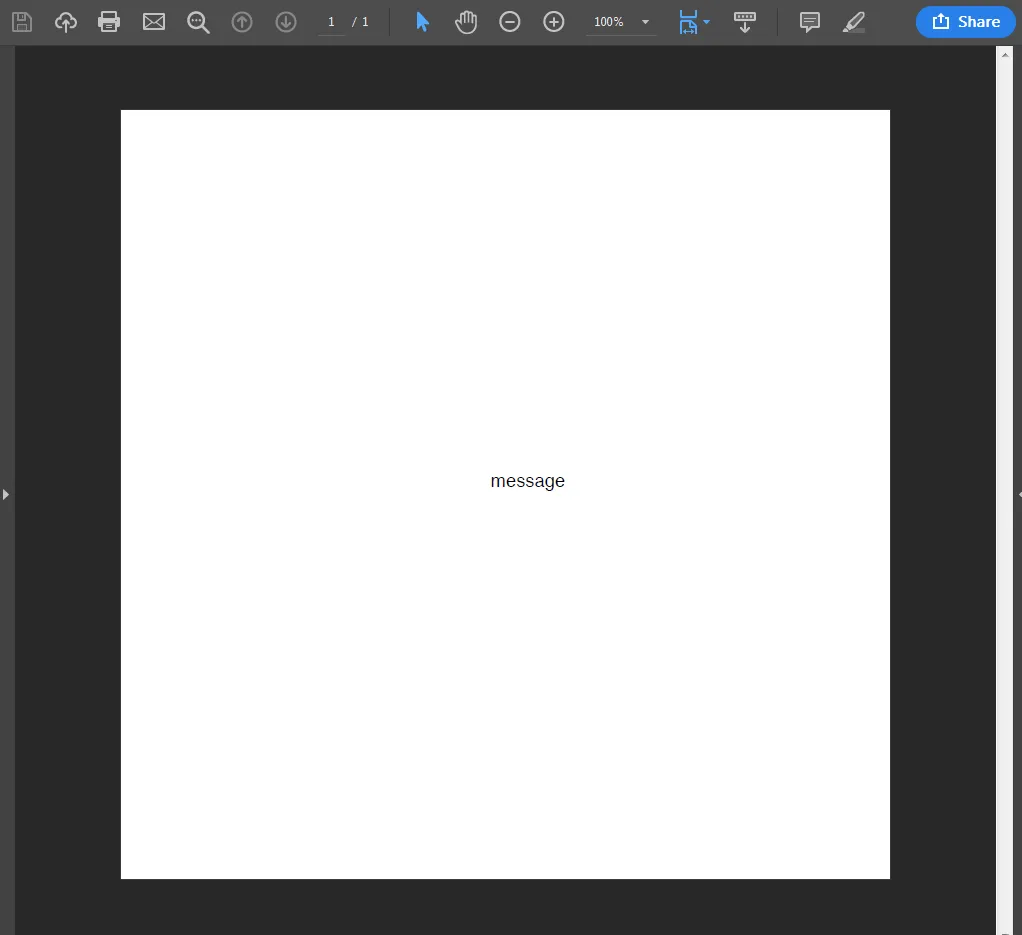Click the 100% zoom value field
1022x935 pixels.
pyautogui.click(x=609, y=22)
